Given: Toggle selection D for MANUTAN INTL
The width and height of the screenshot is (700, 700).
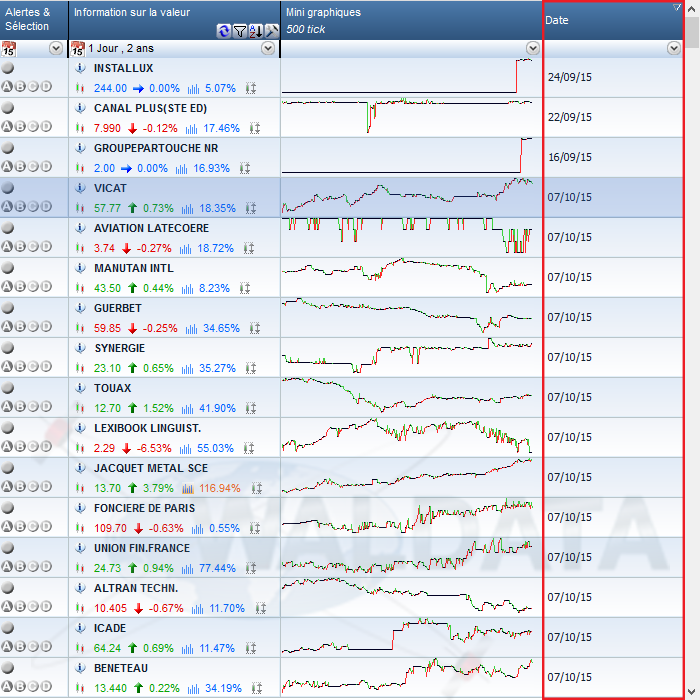Looking at the screenshot, I should [x=46, y=287].
